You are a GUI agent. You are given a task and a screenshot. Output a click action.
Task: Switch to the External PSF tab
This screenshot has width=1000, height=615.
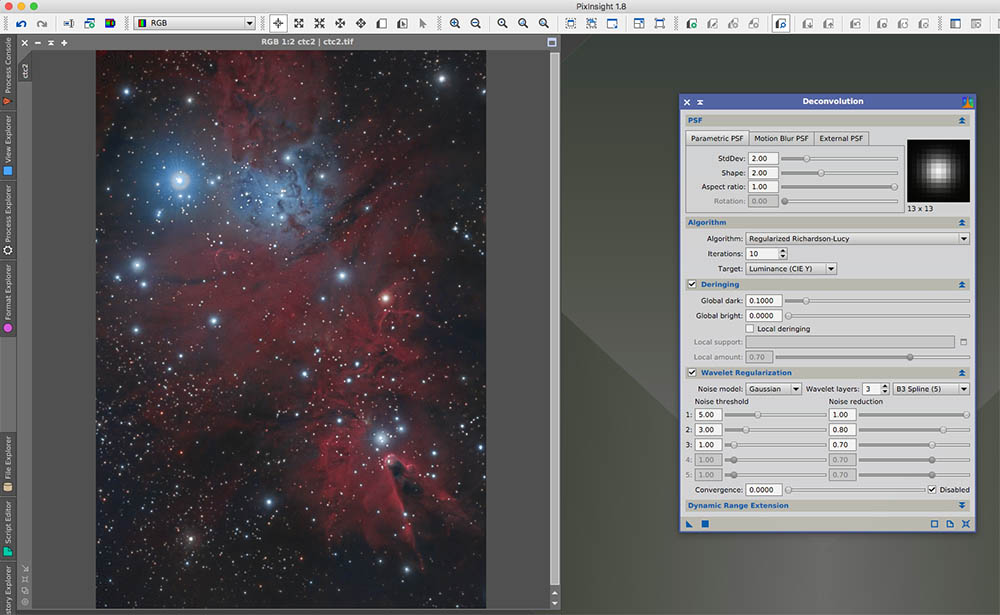point(841,138)
